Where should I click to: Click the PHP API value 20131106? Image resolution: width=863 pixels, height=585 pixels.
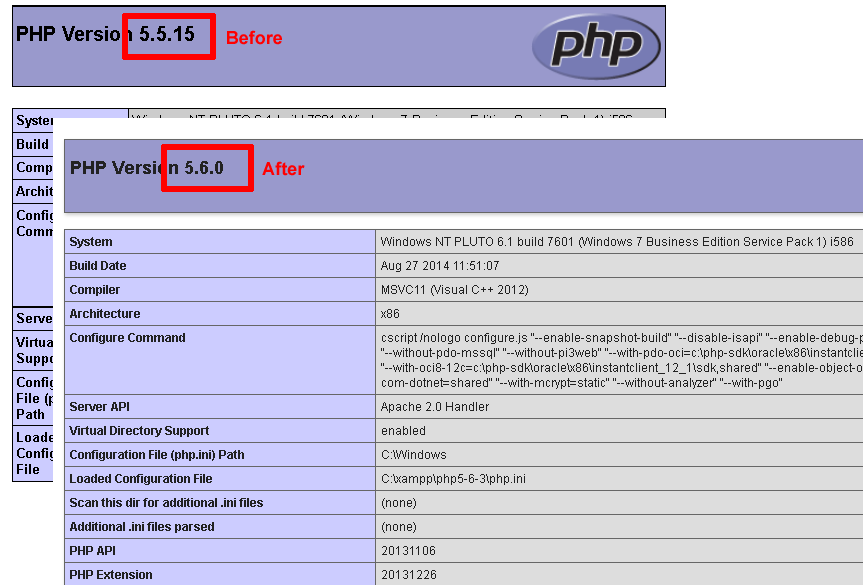(406, 551)
